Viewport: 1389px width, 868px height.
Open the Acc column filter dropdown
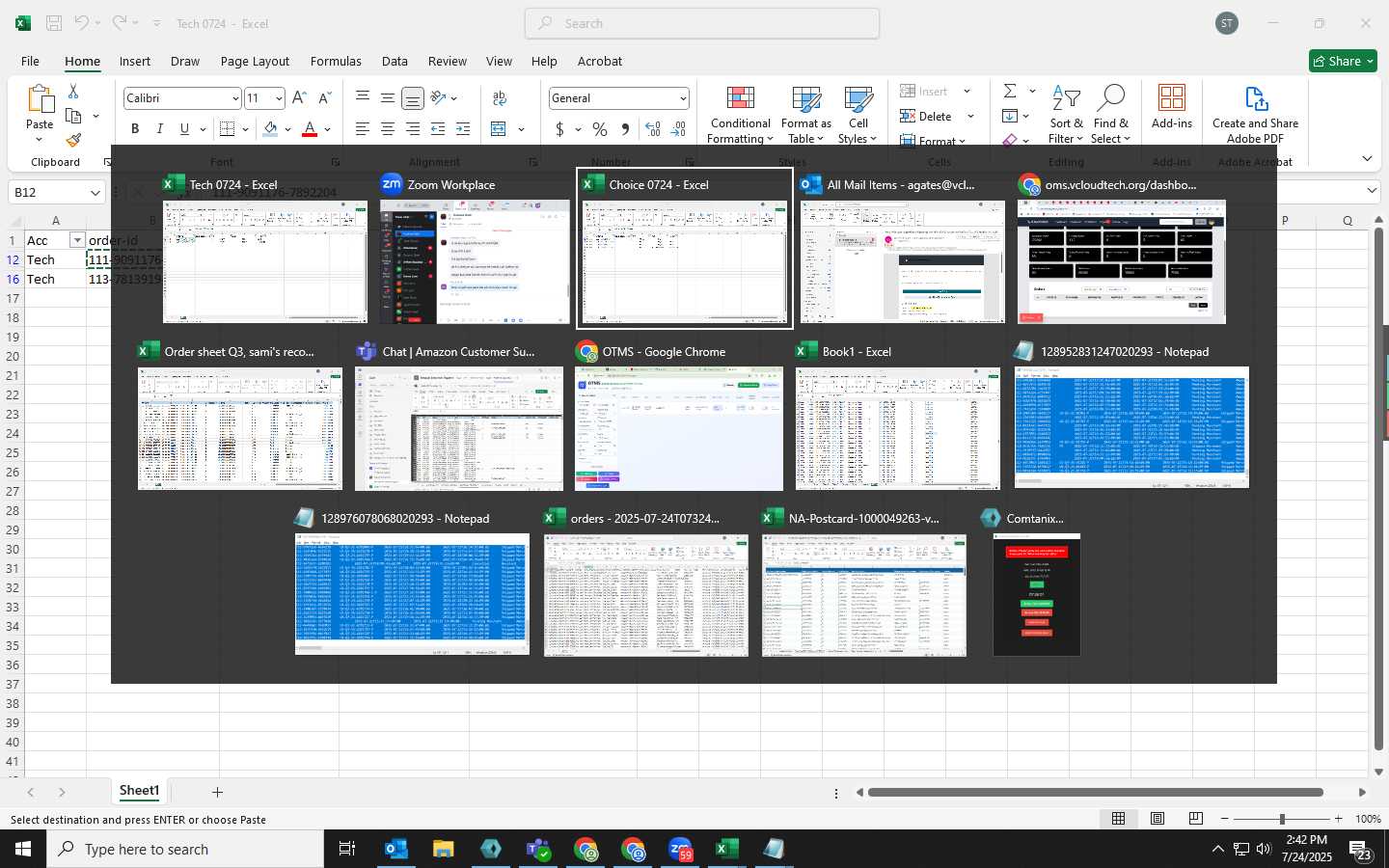(77, 240)
